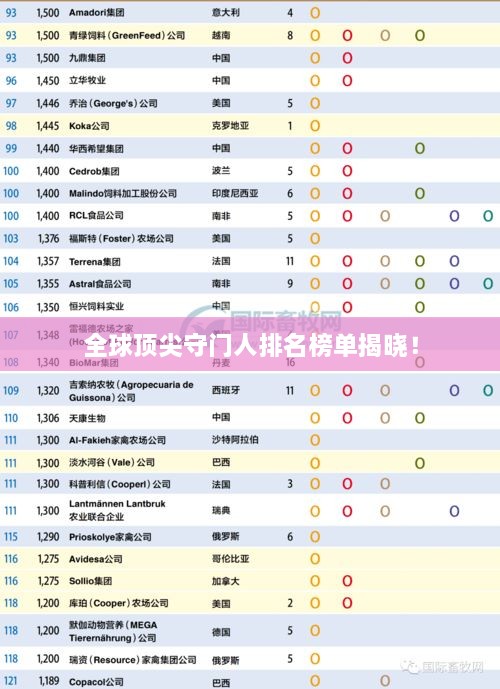Select the country cell '沙特阿拉伯'
This screenshot has width=500, height=689.
[x=235, y=440]
